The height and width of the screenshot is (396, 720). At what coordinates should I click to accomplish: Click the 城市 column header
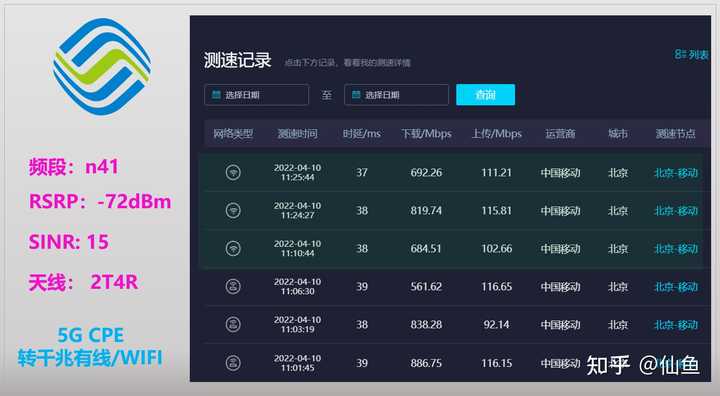point(618,134)
